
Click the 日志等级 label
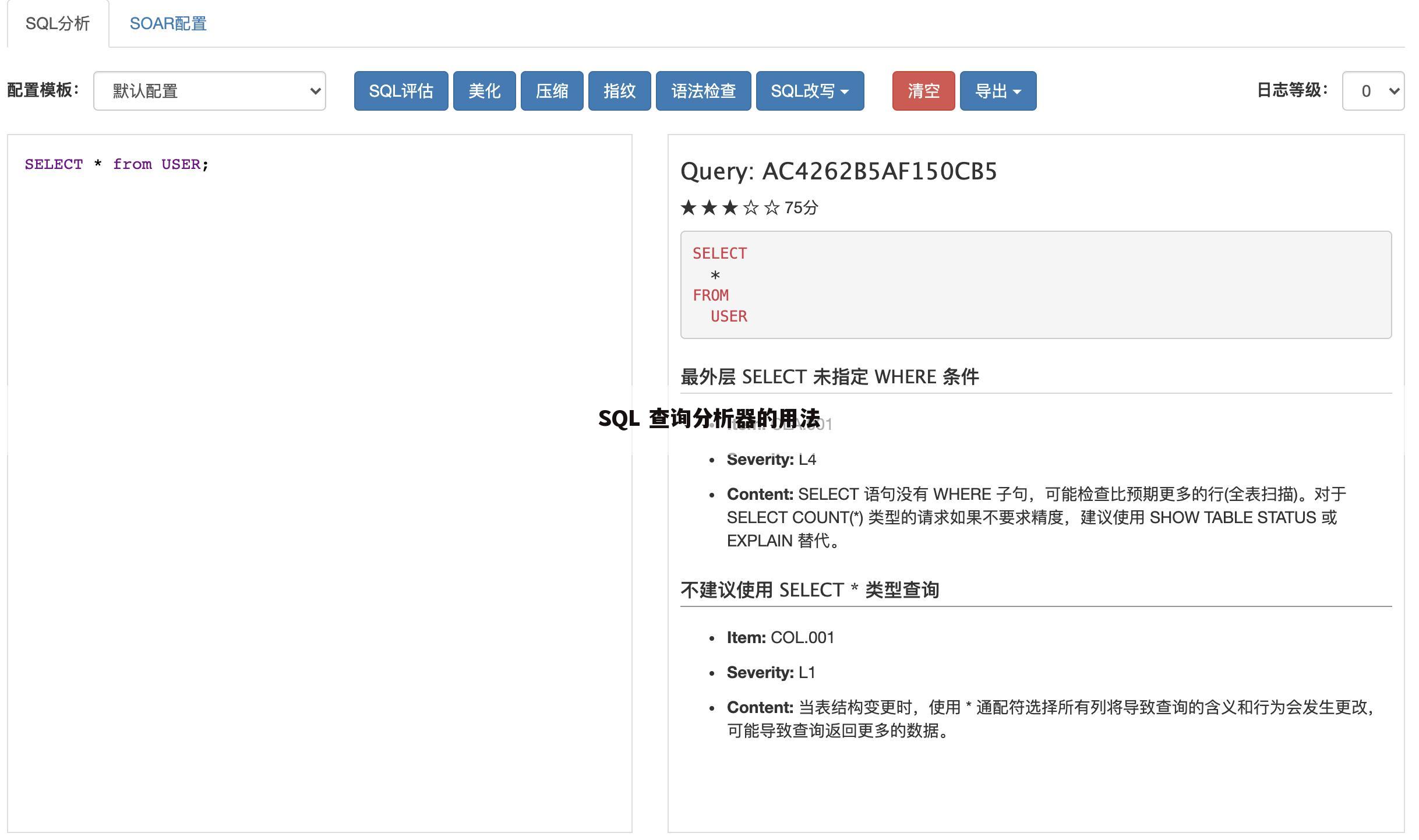1293,90
